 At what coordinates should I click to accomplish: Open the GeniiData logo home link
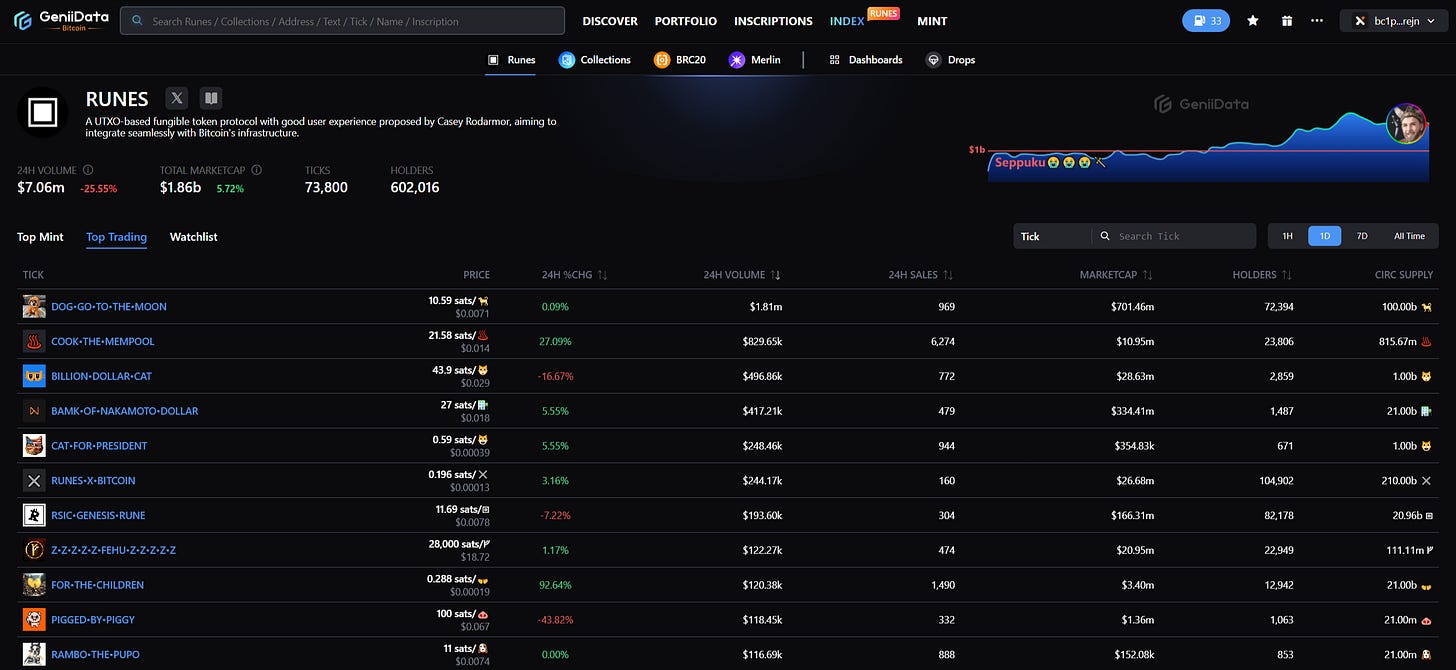click(x=61, y=20)
